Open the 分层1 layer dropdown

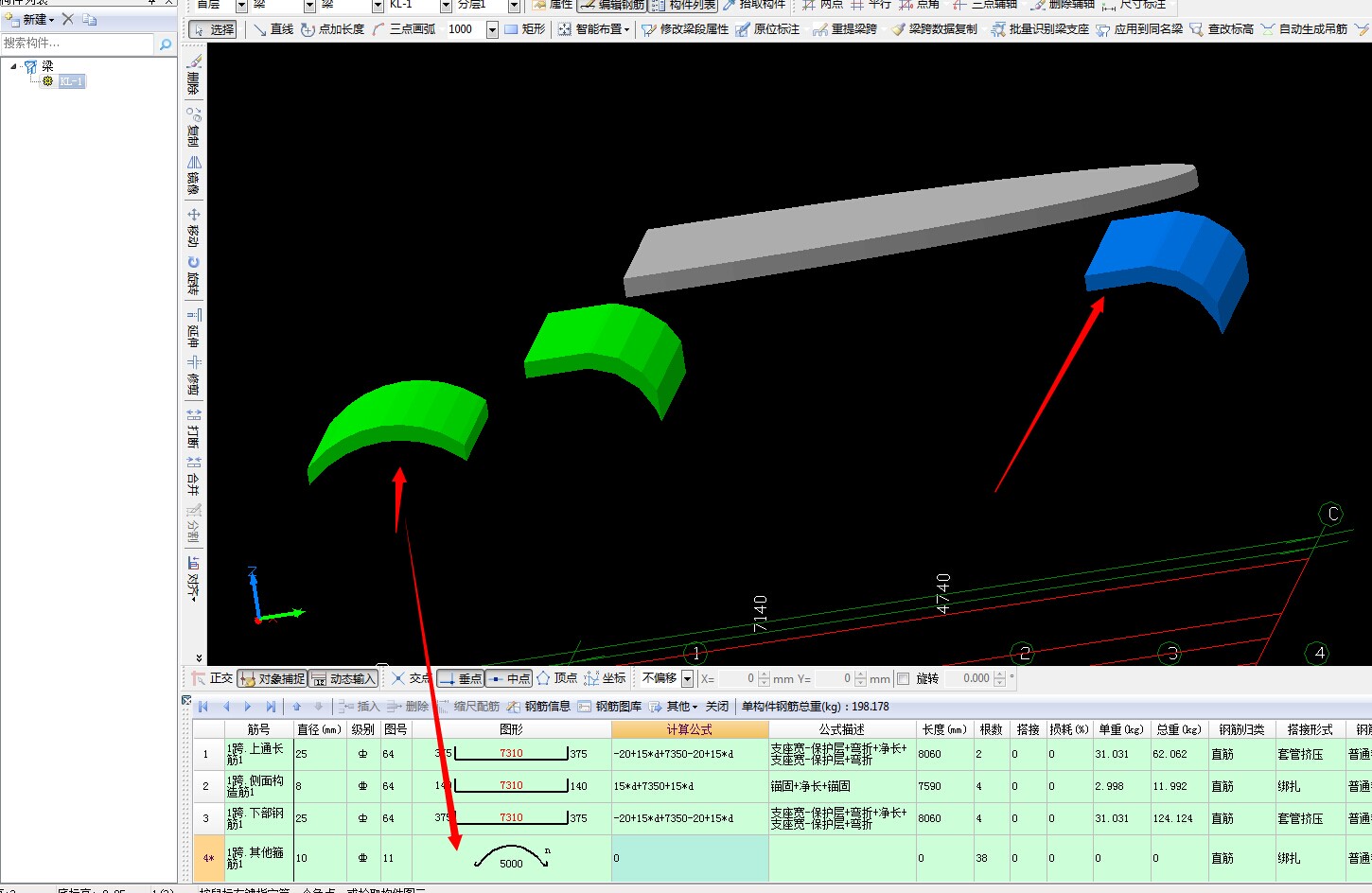coord(514,5)
